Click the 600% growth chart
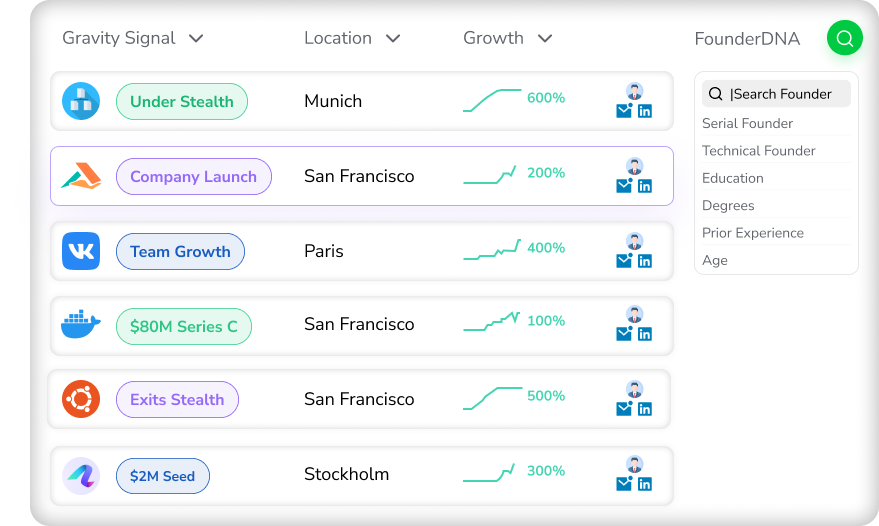879x526 pixels. coord(493,99)
